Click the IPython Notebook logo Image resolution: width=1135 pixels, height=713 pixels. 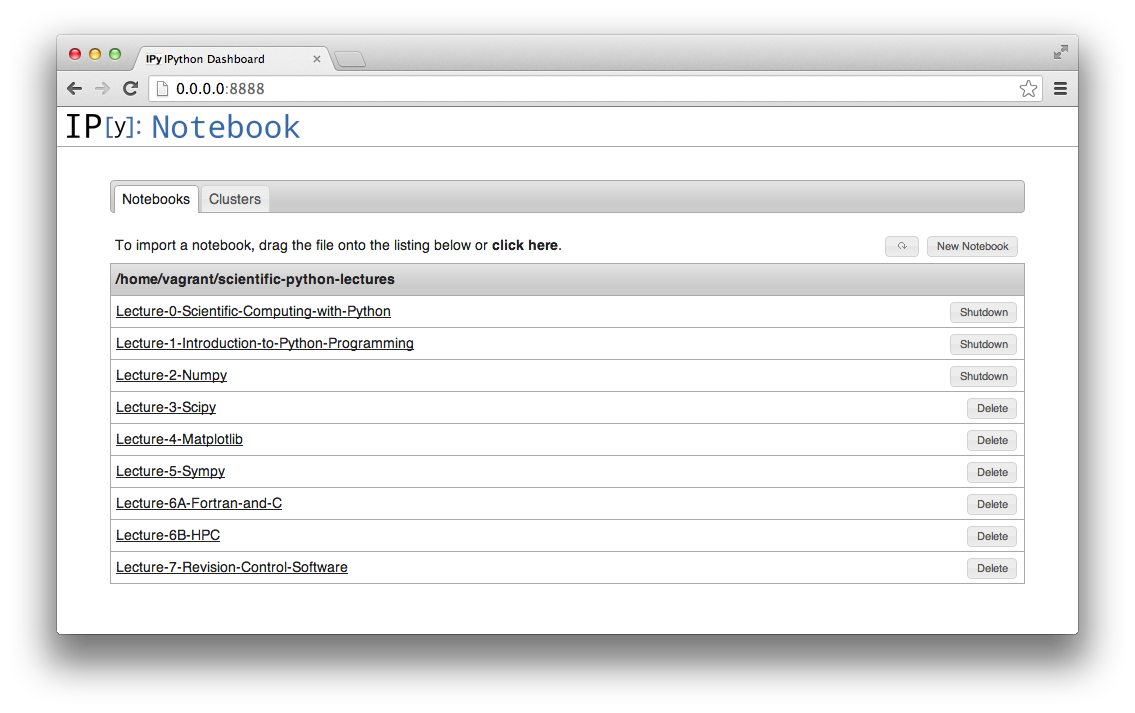click(x=183, y=127)
